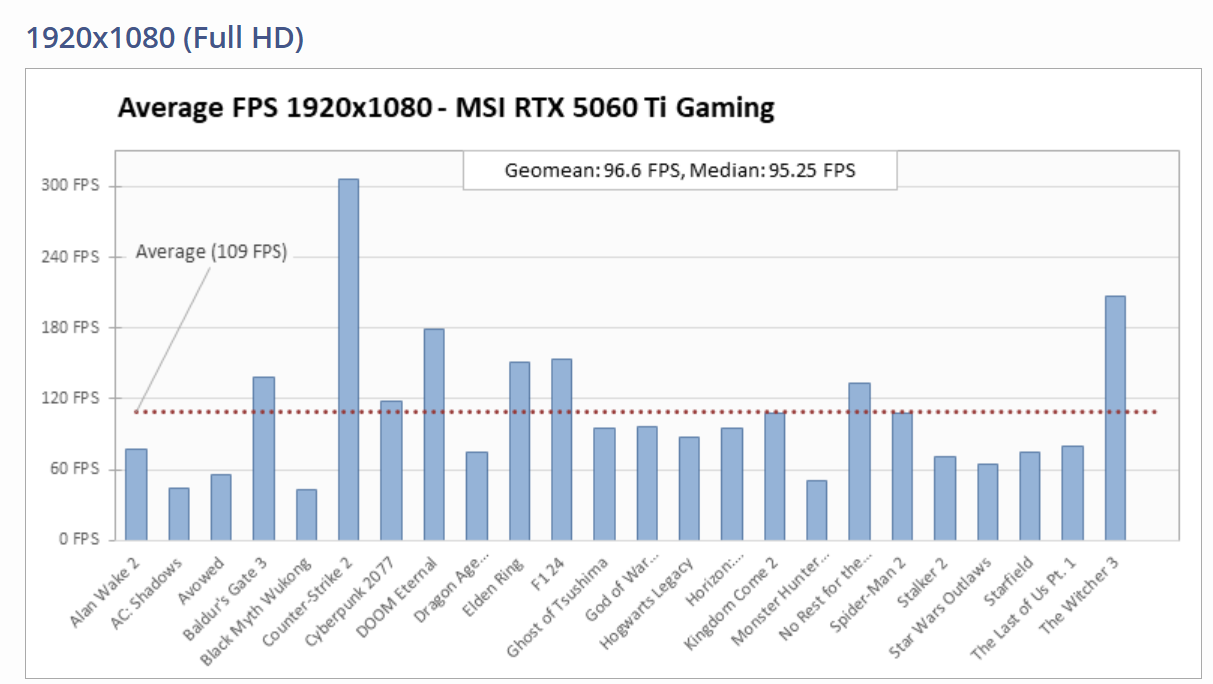Screen dimensions: 1213x684
Task: Select the Last of Us Pt. 1 bar
Action: click(1072, 493)
